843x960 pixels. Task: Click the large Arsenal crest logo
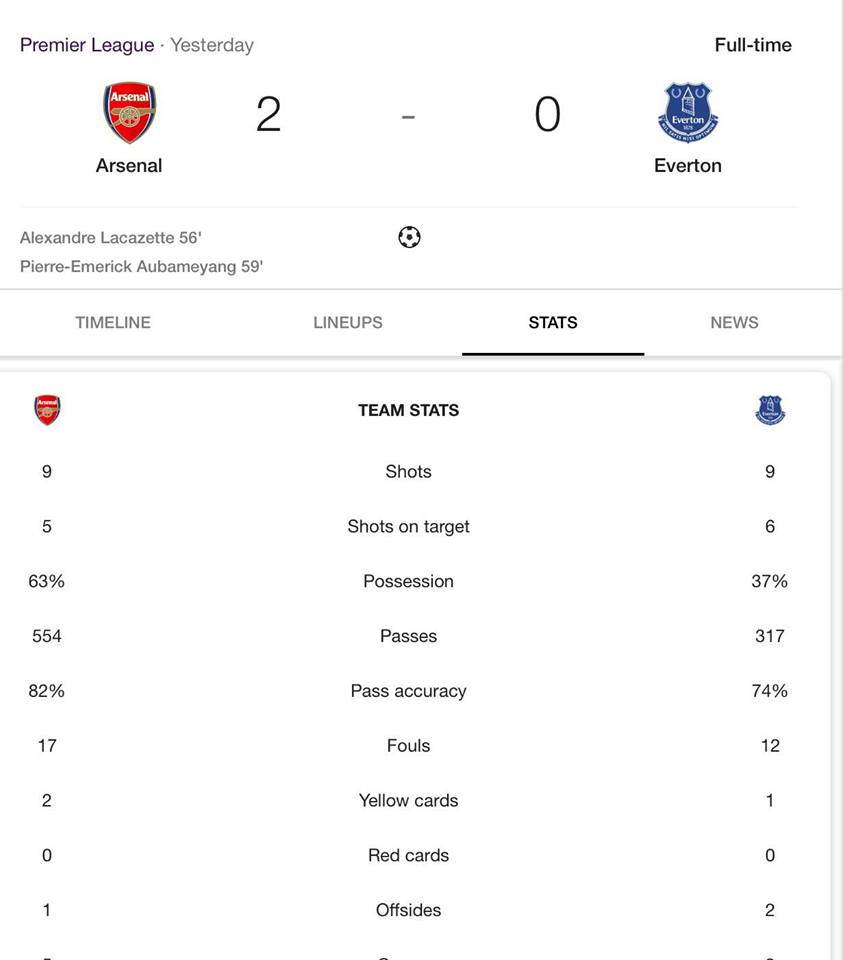(129, 113)
